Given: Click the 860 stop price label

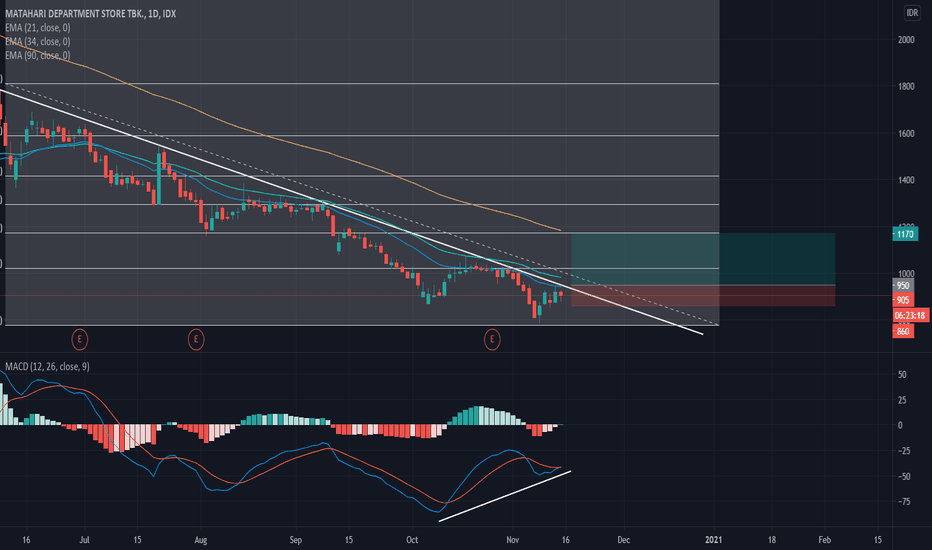Looking at the screenshot, I should click(x=903, y=331).
